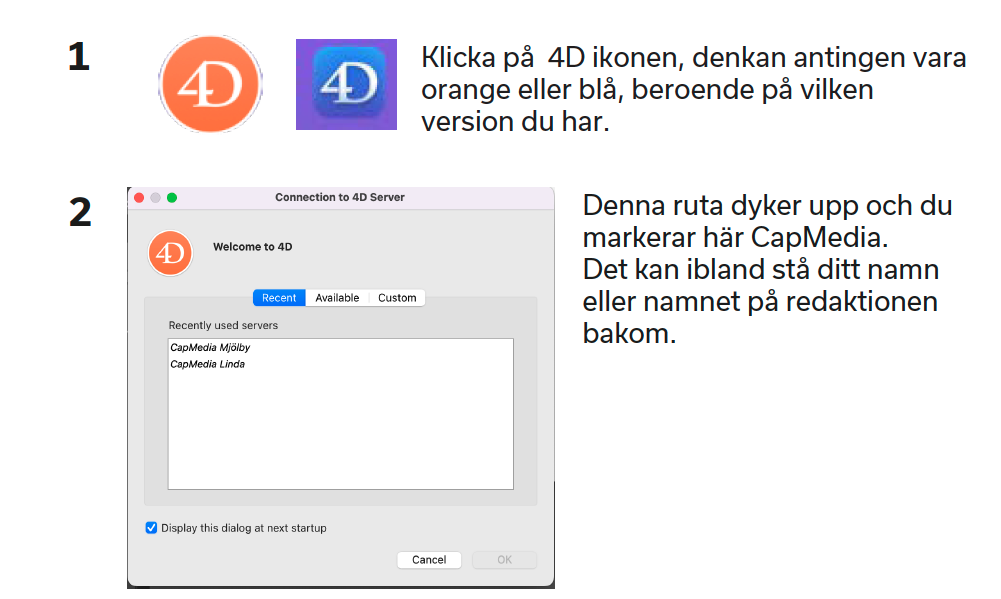Viewport: 1001px width, 599px height.
Task: Select the Custom tab
Action: tap(397, 298)
